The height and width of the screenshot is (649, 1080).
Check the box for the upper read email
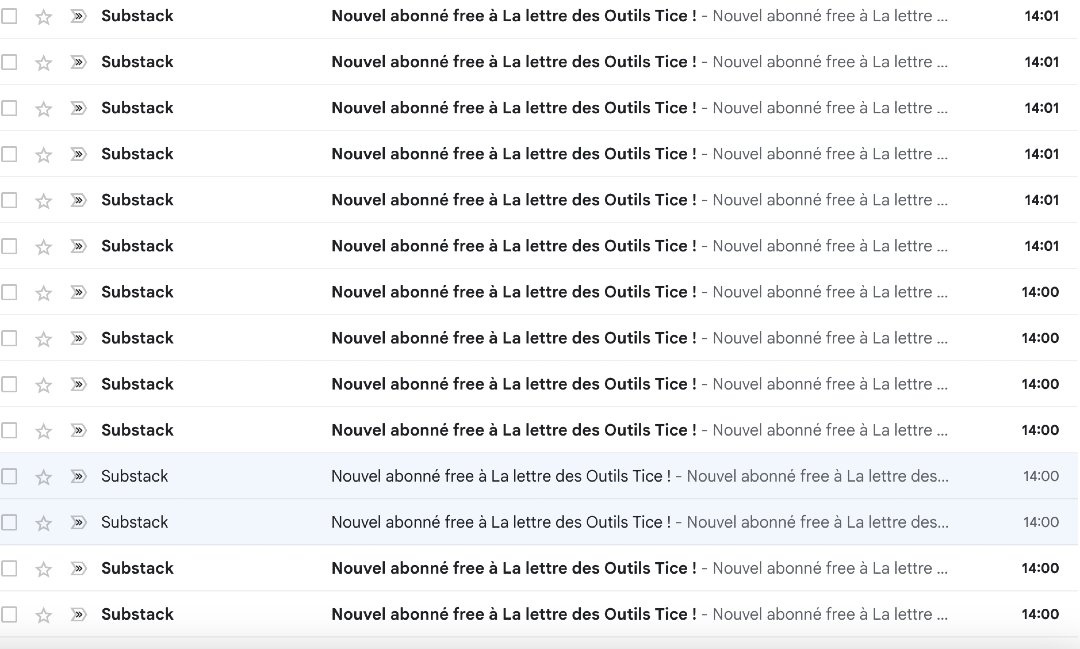click(9, 476)
